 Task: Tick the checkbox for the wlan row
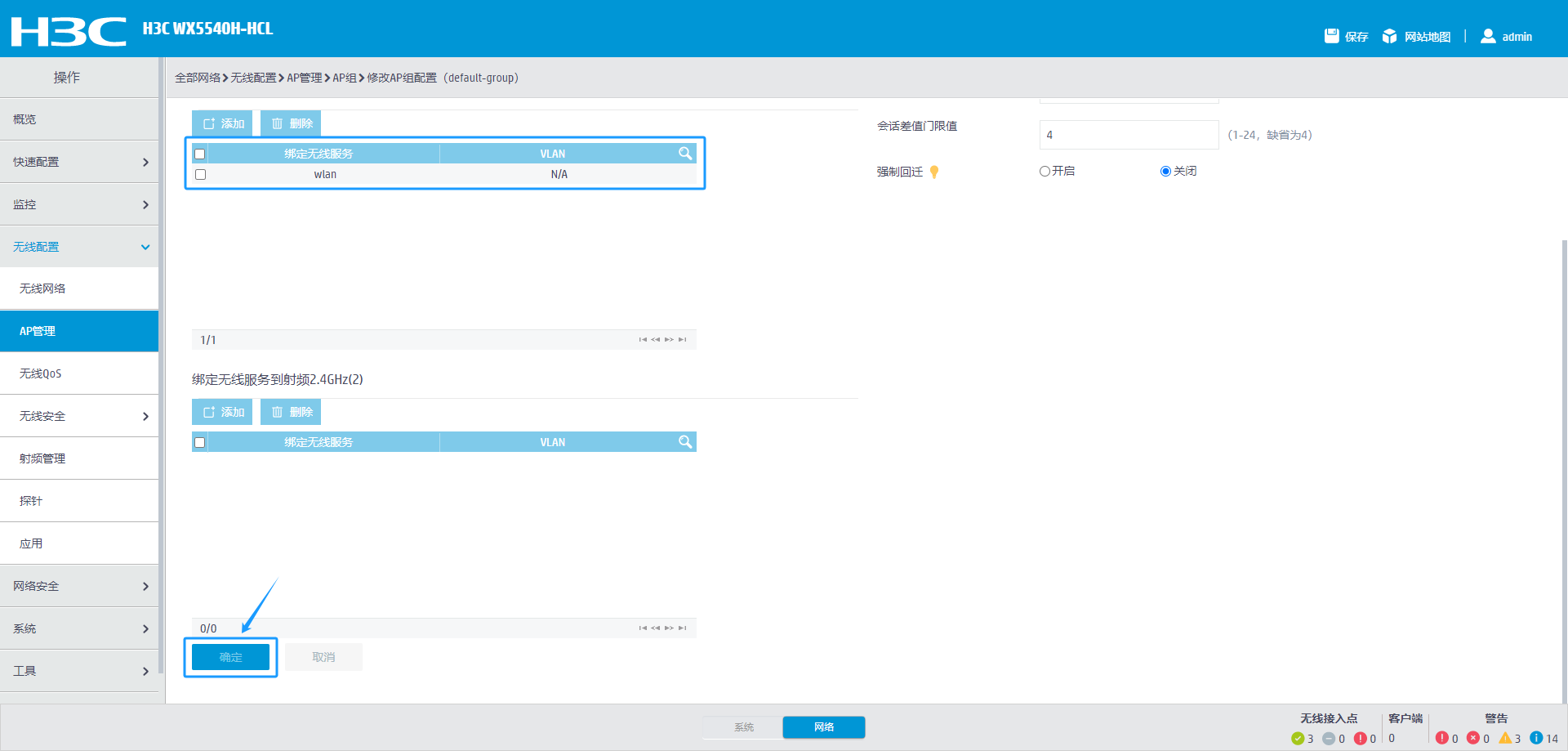[200, 174]
